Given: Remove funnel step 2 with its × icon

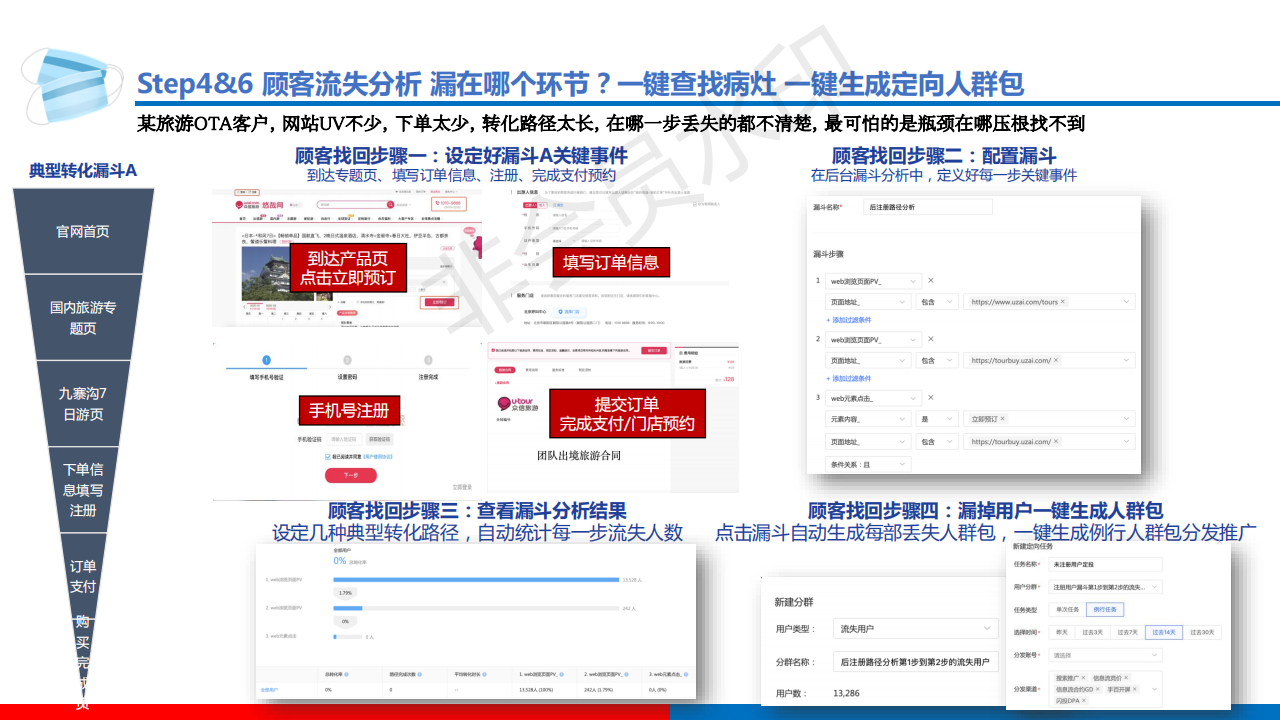Looking at the screenshot, I should point(930,339).
